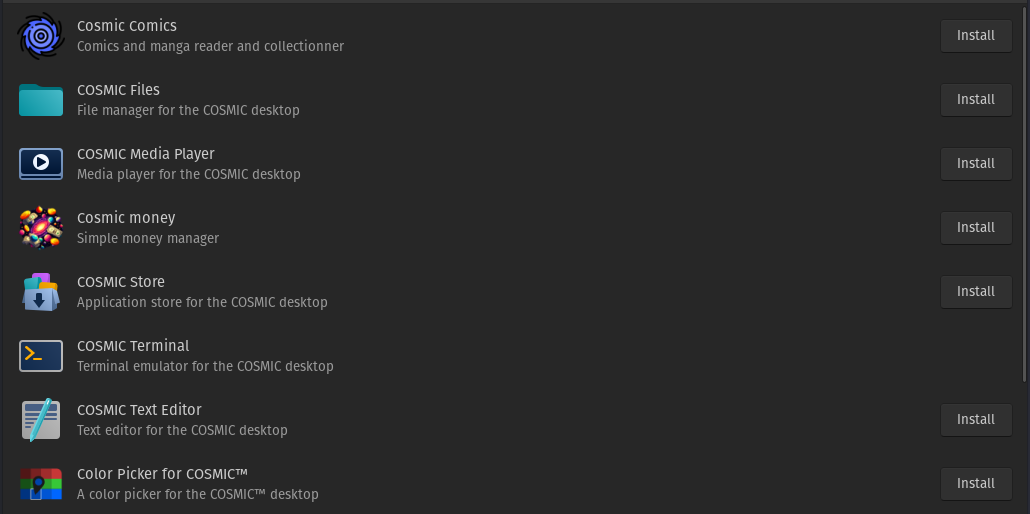
Task: Open the COSMIC Store package icon
Action: (41, 292)
